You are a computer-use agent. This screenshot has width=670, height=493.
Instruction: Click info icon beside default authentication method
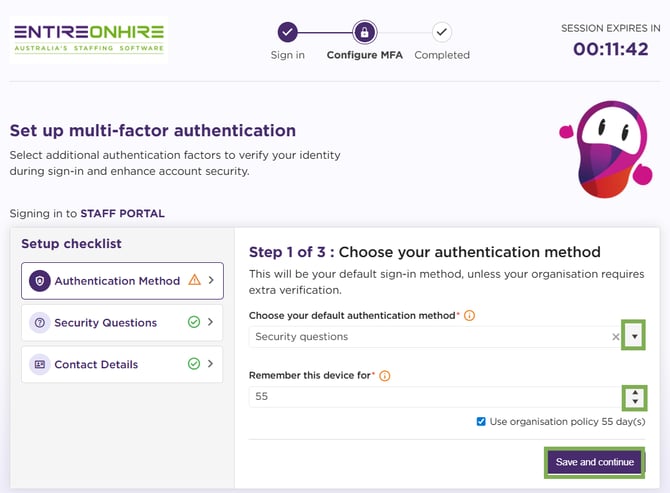(469, 316)
